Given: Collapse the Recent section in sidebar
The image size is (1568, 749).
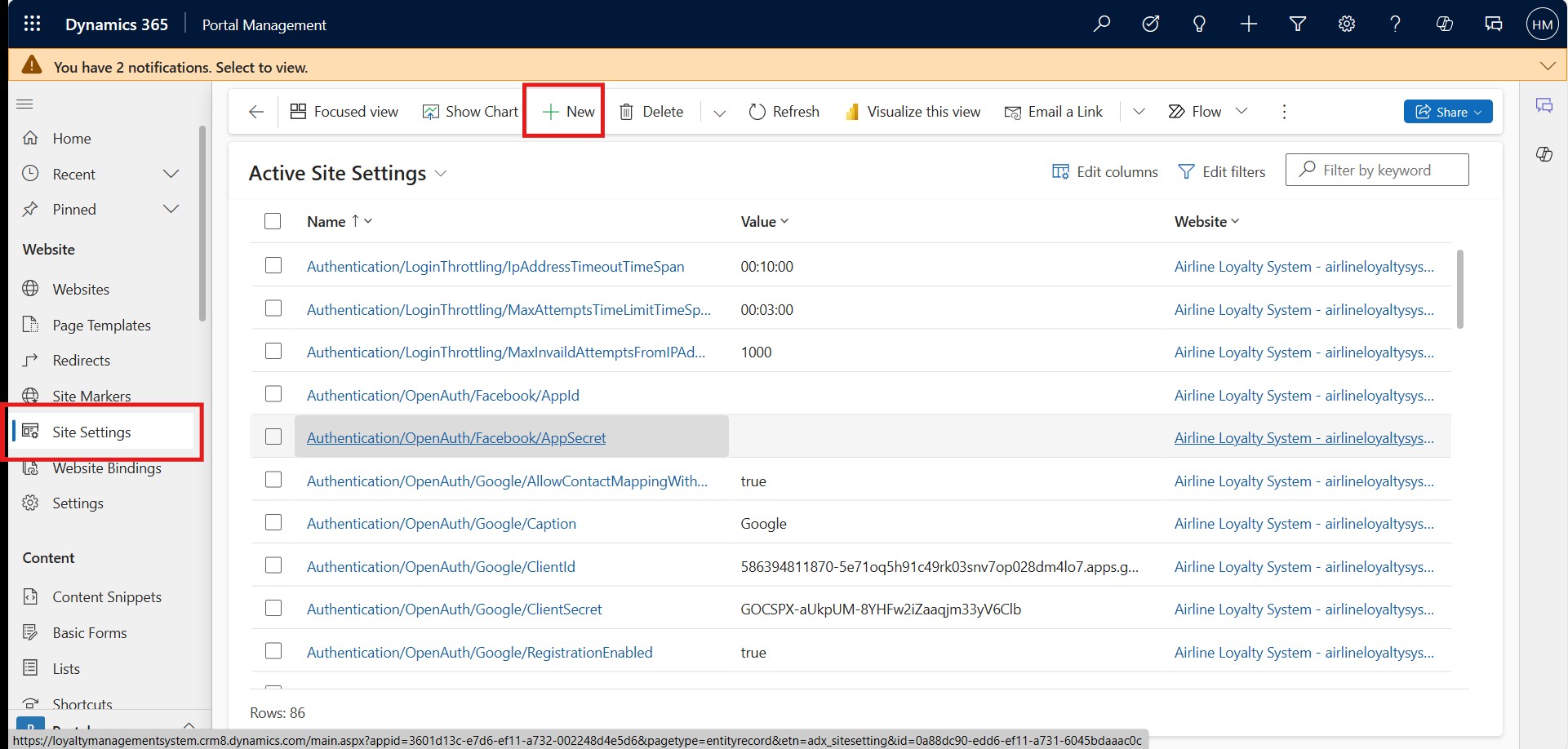Looking at the screenshot, I should coord(171,173).
